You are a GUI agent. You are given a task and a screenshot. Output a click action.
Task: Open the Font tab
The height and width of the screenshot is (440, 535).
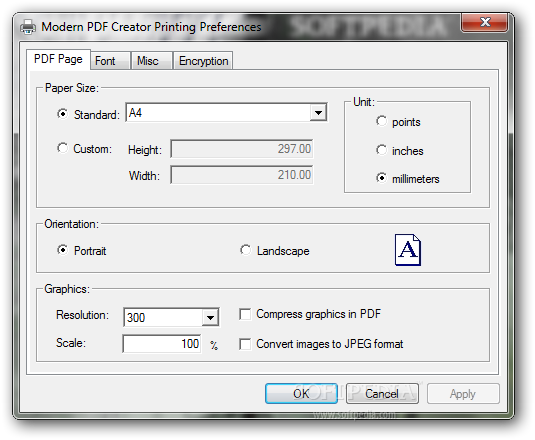110,61
